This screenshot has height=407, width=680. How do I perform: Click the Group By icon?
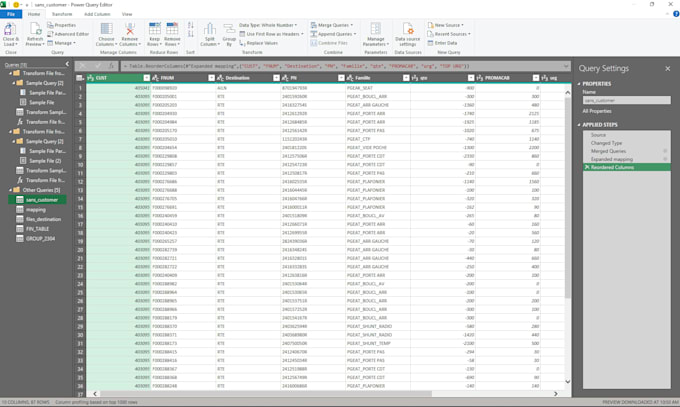[x=229, y=30]
